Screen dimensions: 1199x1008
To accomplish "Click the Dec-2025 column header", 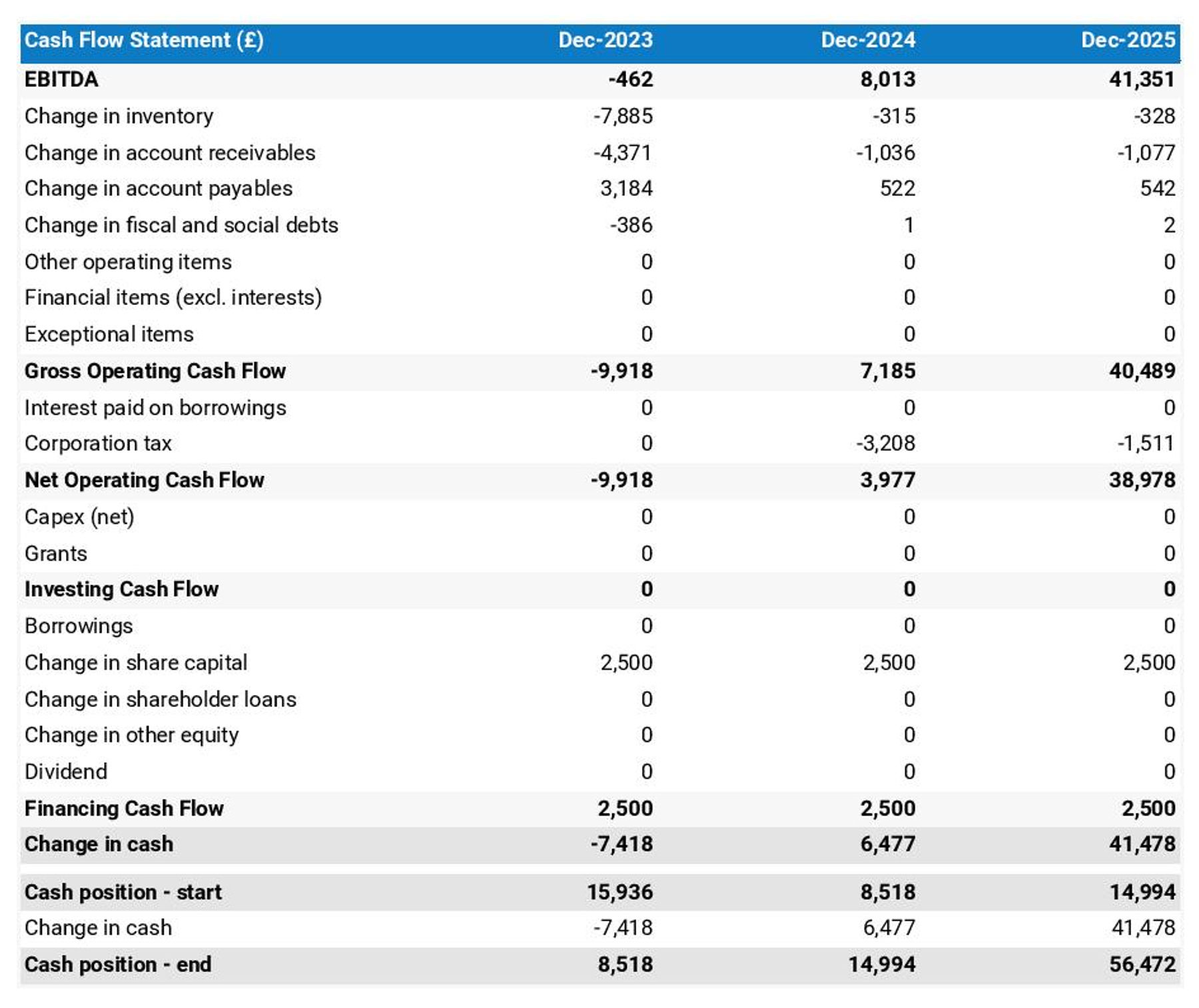I will [1132, 40].
